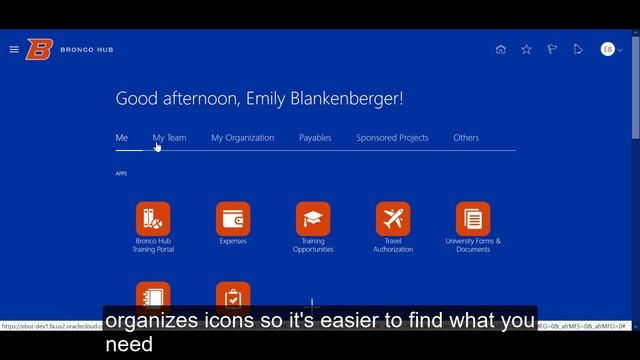Click the Bronco Hub Training Portal label
This screenshot has width=640, height=360.
153,245
